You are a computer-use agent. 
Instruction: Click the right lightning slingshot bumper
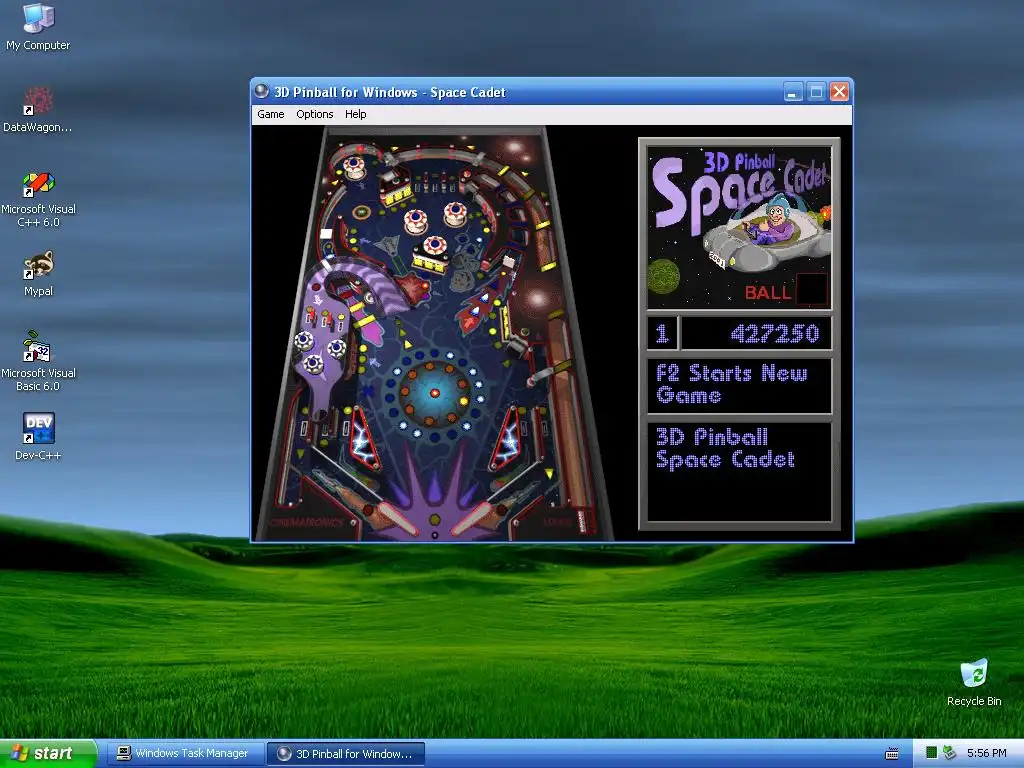click(507, 438)
